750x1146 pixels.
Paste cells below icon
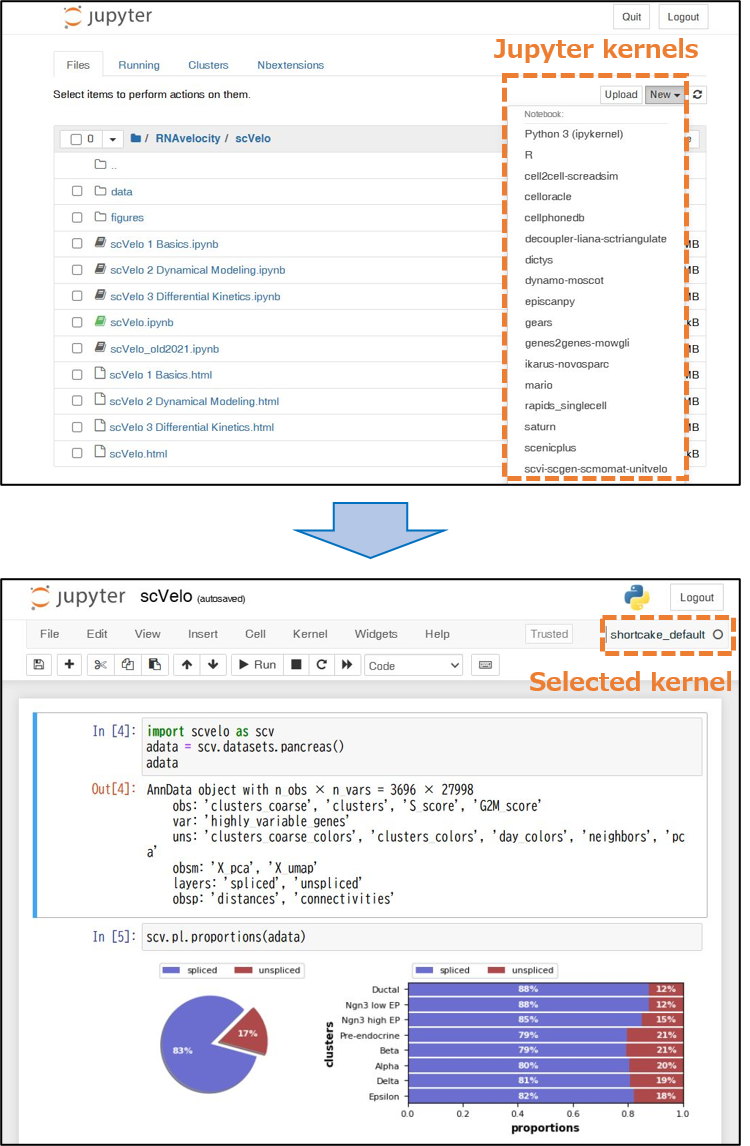pos(155,664)
